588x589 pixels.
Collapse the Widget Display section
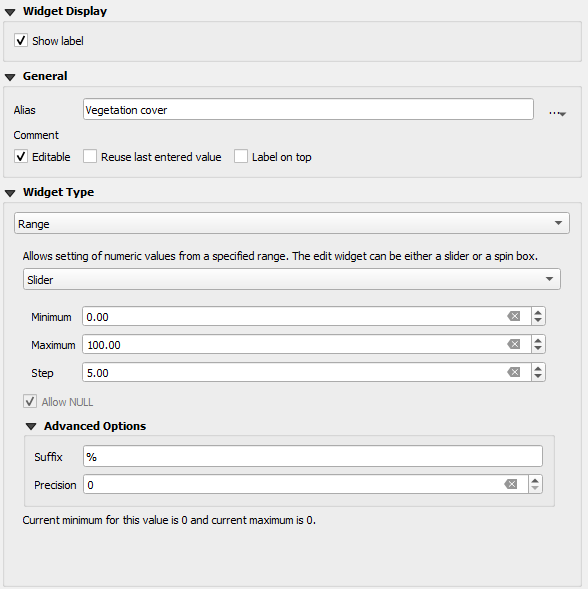pyautogui.click(x=10, y=12)
